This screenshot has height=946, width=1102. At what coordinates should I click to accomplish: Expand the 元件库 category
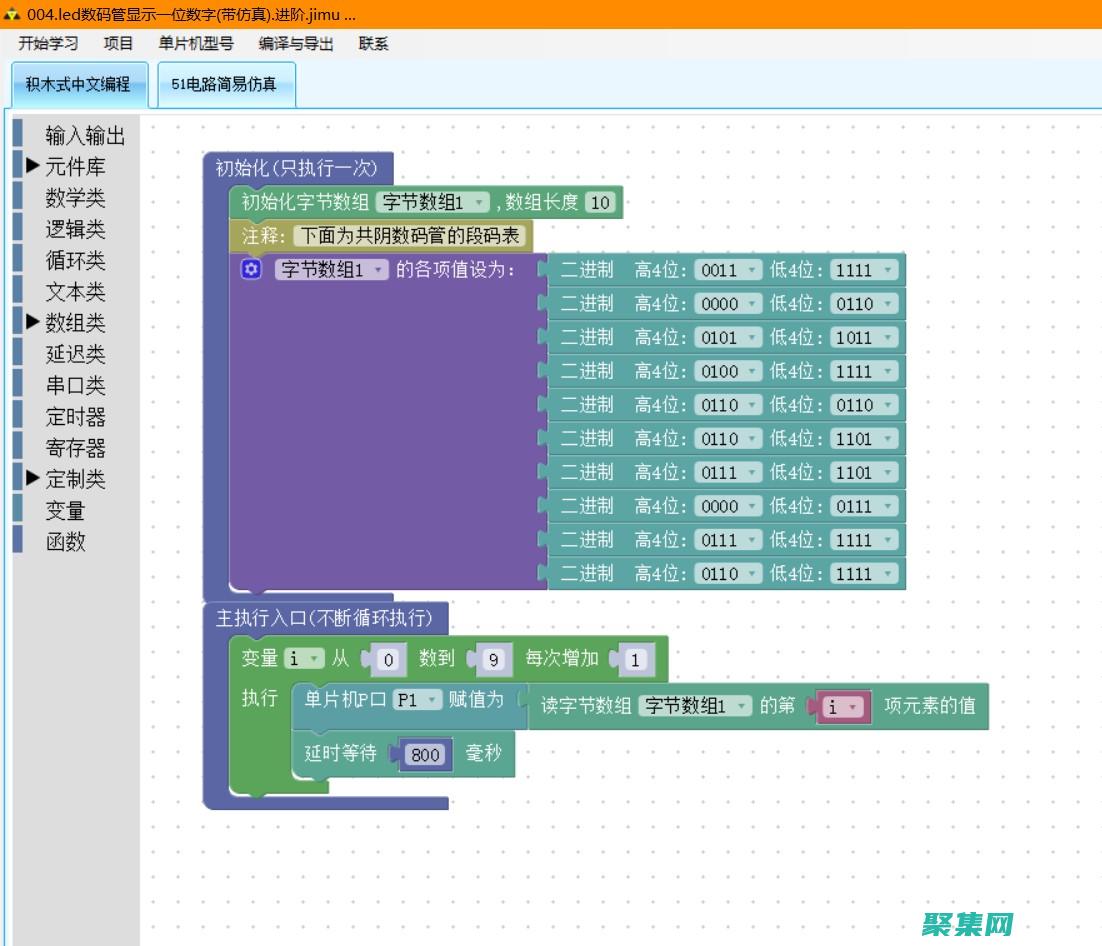[x=33, y=166]
